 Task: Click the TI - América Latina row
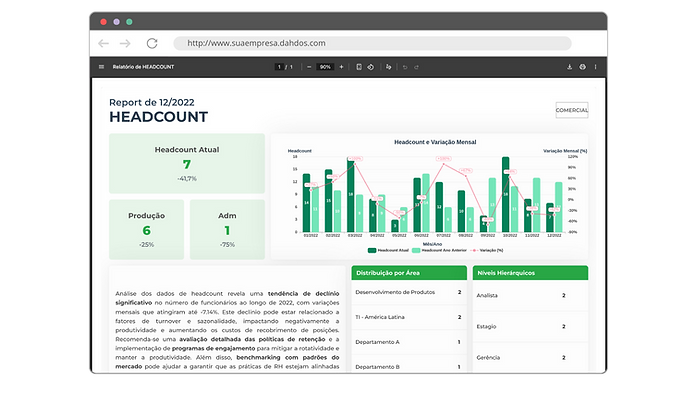point(409,317)
